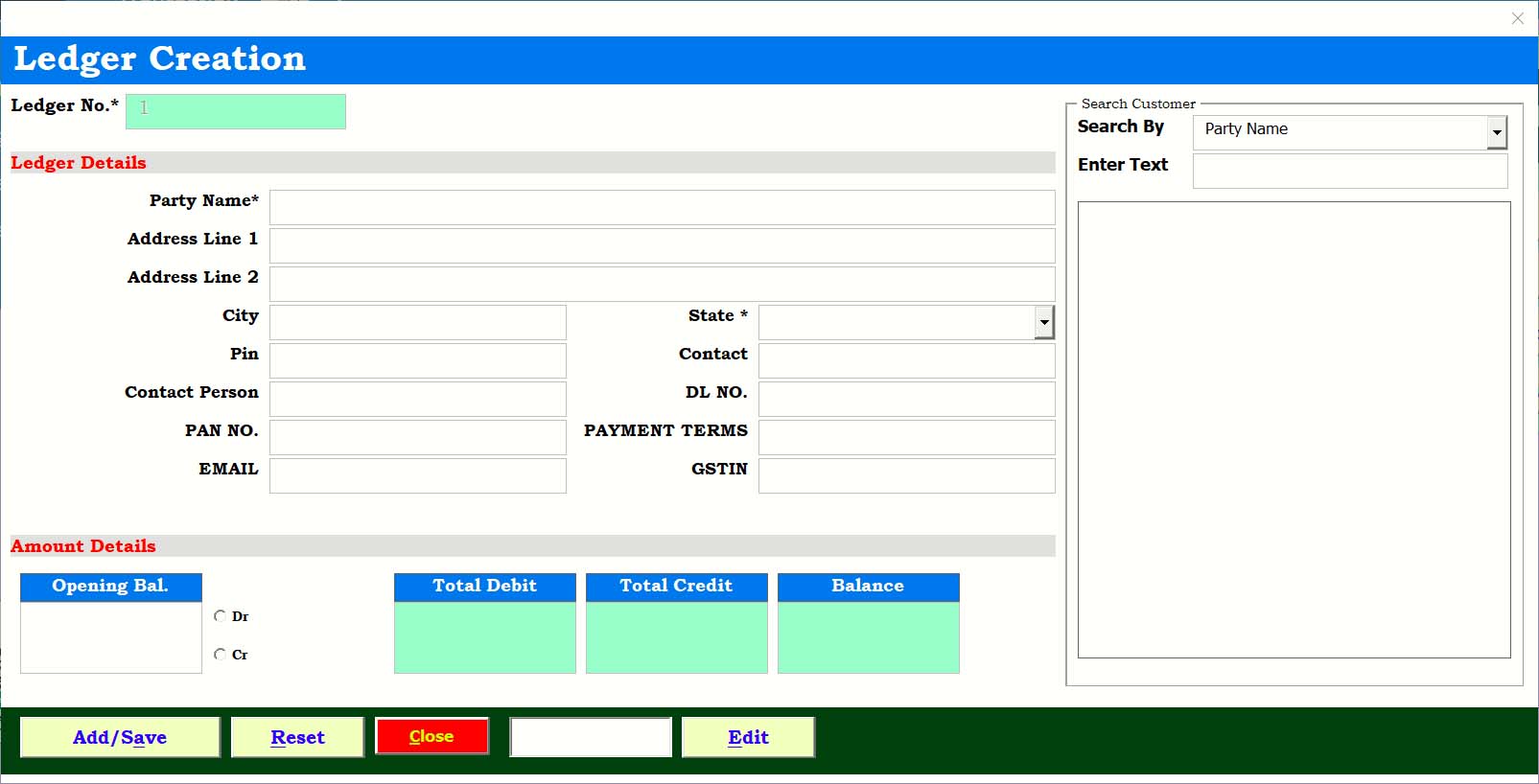Viewport: 1539px width, 784px height.
Task: Select the Cr radio button
Action: 221,655
